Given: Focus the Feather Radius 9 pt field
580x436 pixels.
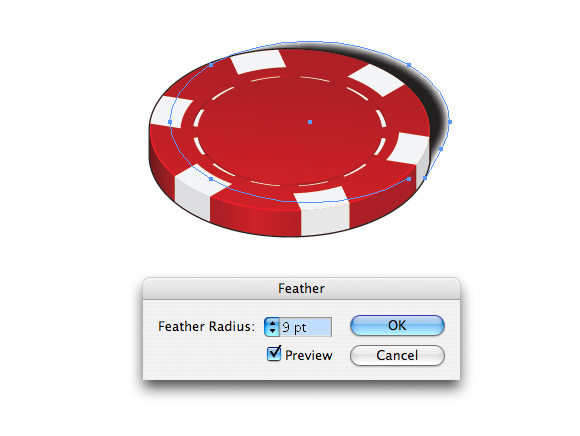Looking at the screenshot, I should (306, 327).
